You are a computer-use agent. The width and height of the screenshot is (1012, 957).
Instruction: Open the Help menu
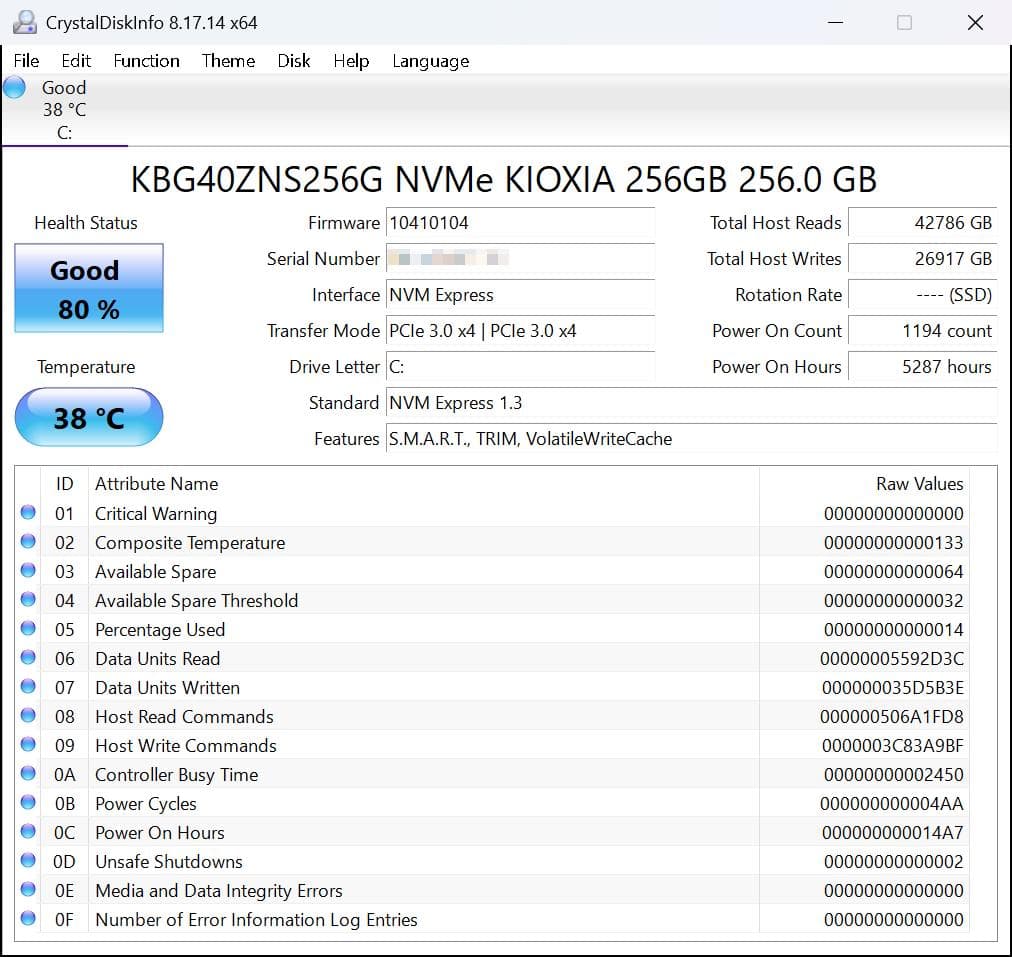(351, 61)
